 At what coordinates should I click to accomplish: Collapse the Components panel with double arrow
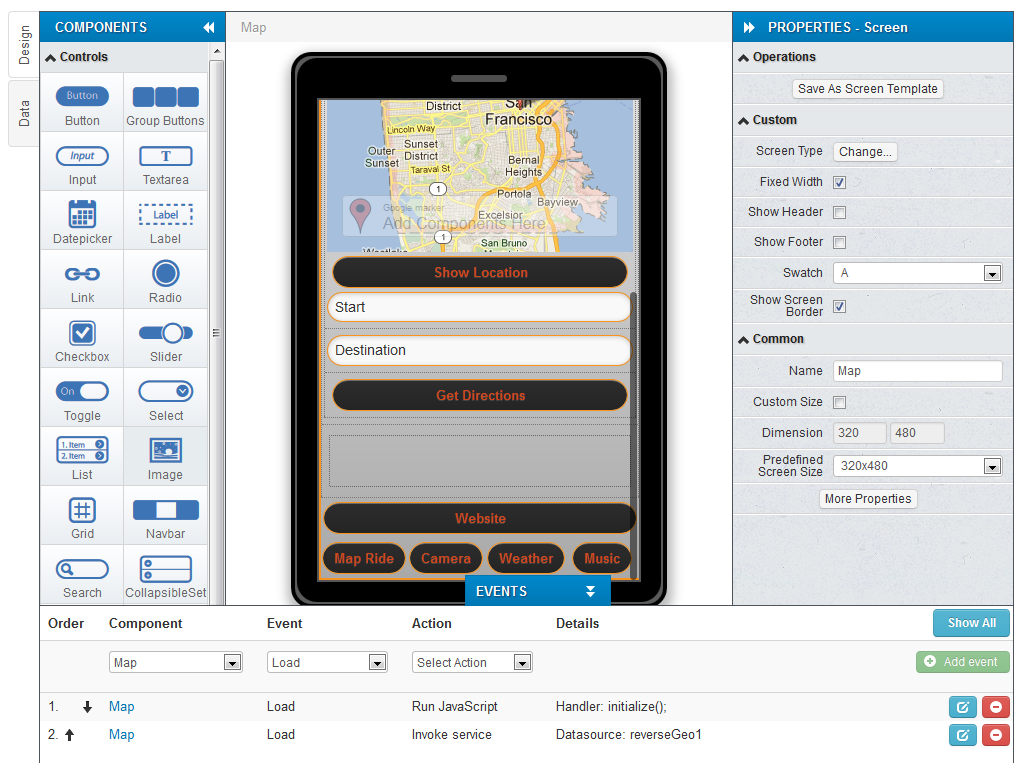point(208,28)
